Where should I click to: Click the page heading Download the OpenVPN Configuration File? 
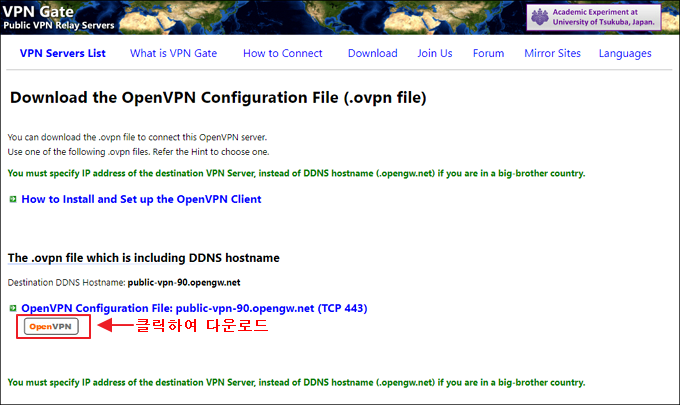[x=218, y=98]
